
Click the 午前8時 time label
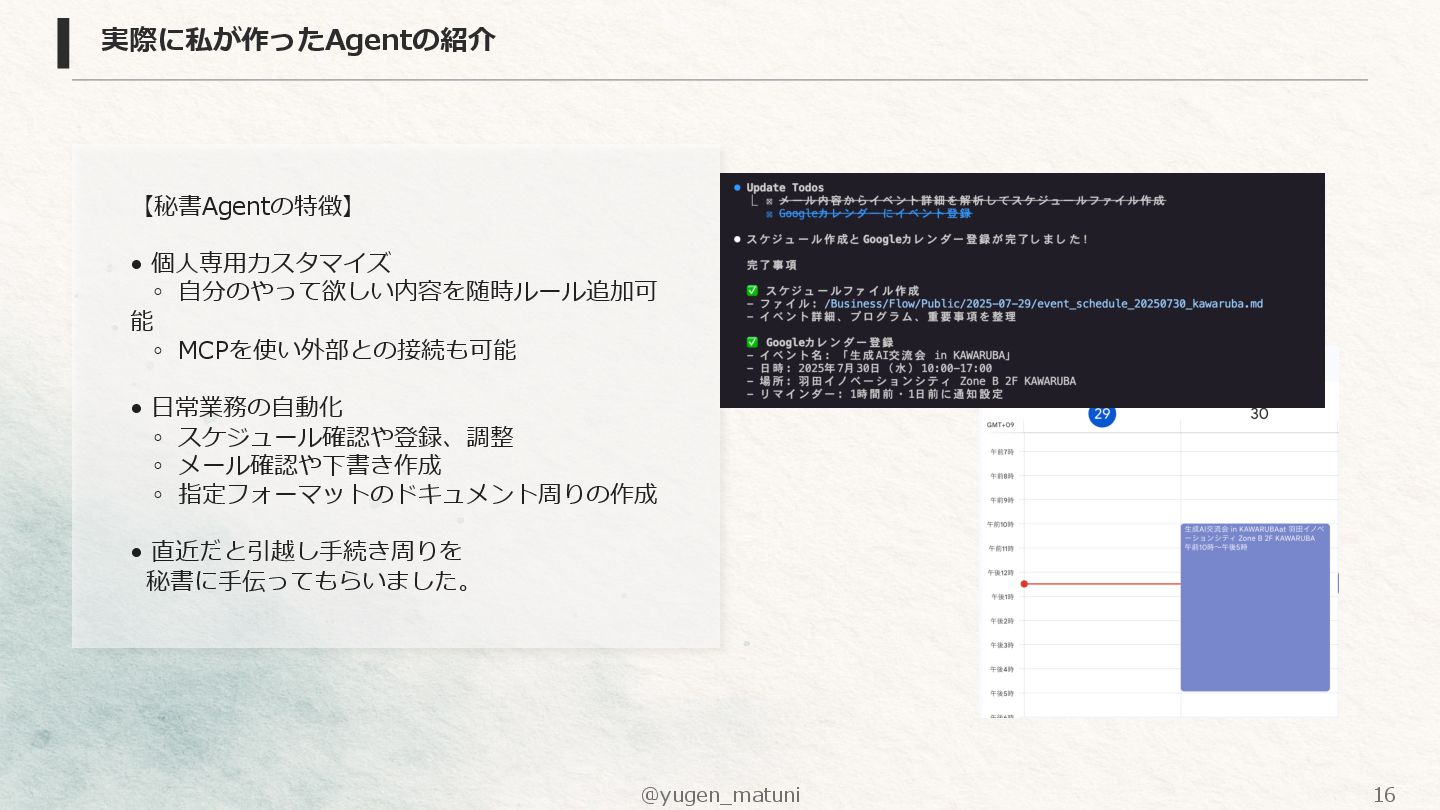pos(1002,476)
